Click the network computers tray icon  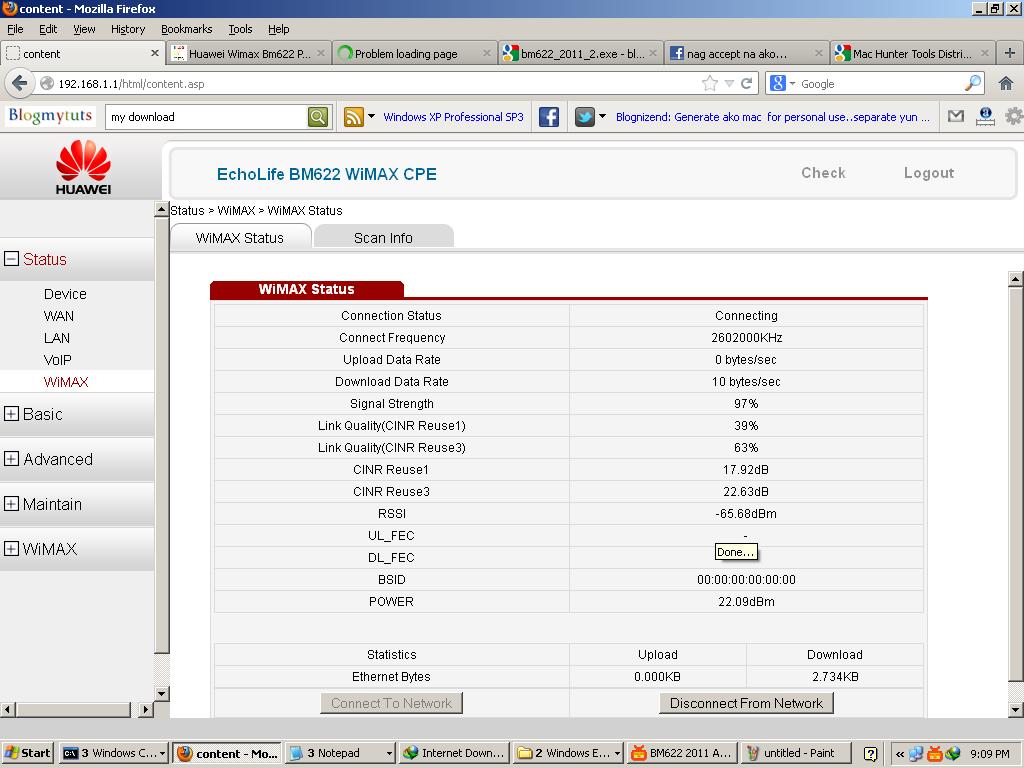[916, 754]
